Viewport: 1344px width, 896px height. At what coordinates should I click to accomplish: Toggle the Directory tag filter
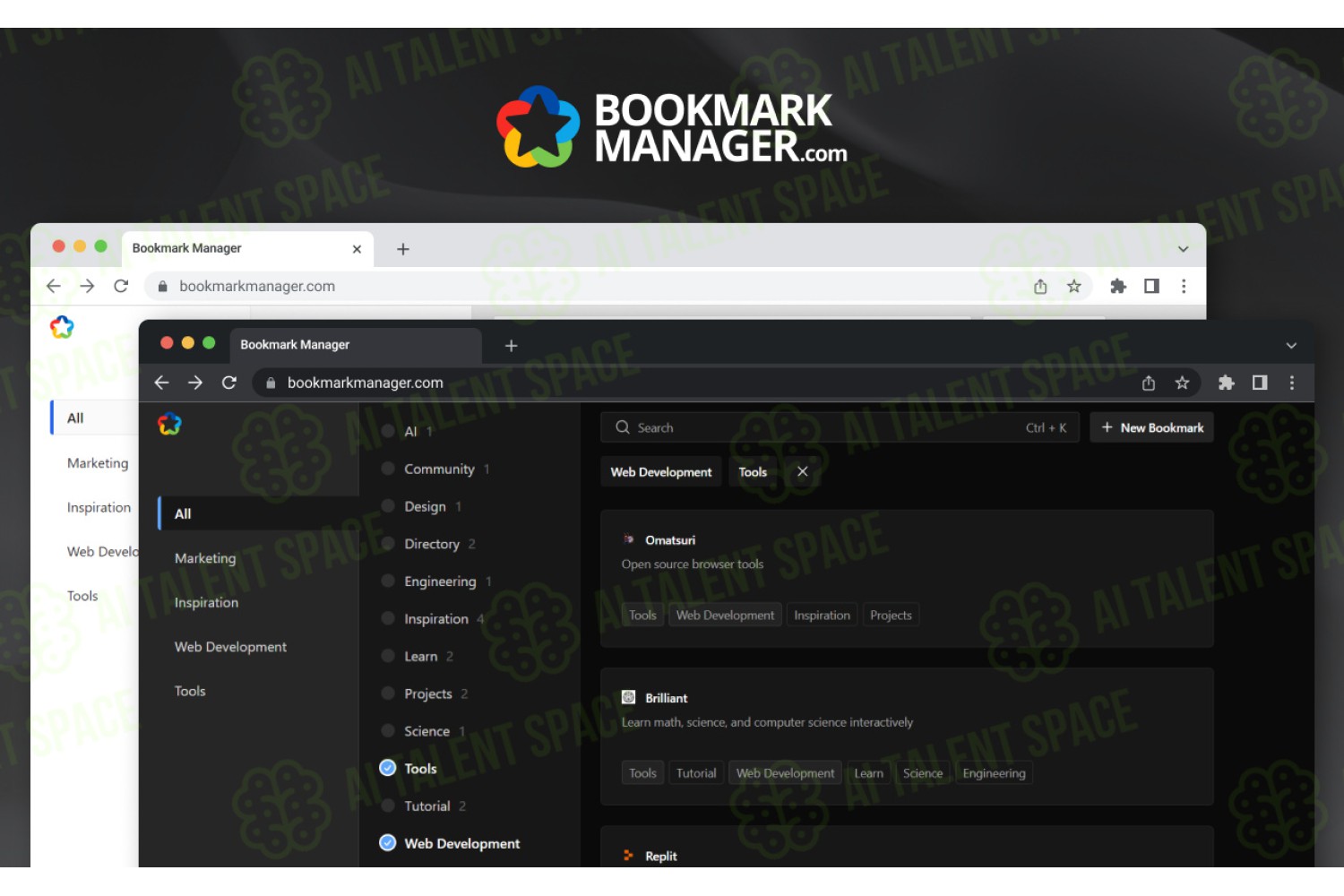click(x=388, y=543)
